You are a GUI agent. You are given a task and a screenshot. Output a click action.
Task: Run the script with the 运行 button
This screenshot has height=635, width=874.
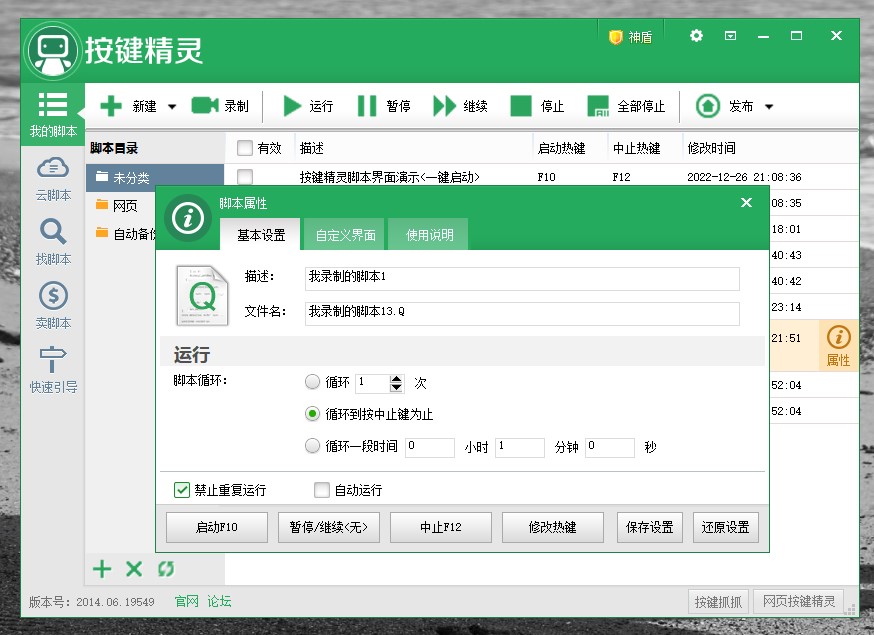pyautogui.click(x=308, y=106)
